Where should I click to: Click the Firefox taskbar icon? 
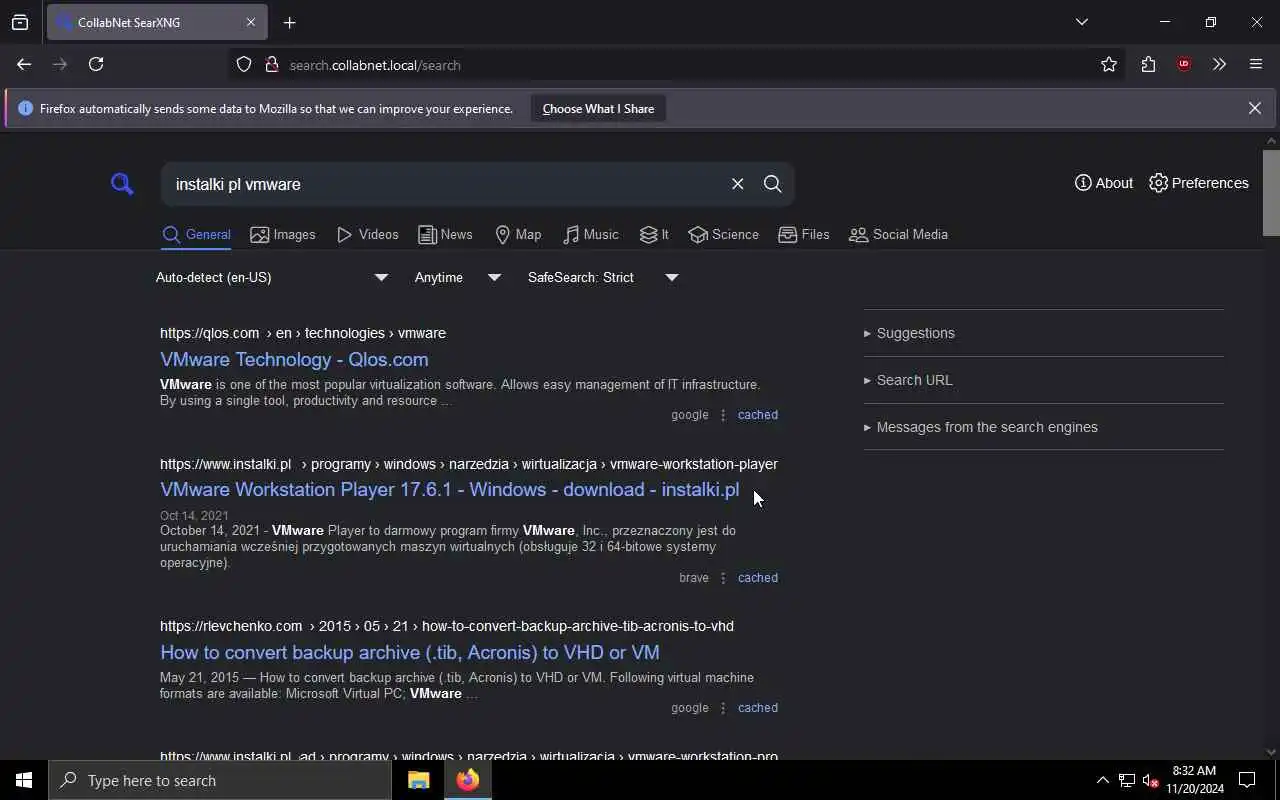click(x=467, y=780)
